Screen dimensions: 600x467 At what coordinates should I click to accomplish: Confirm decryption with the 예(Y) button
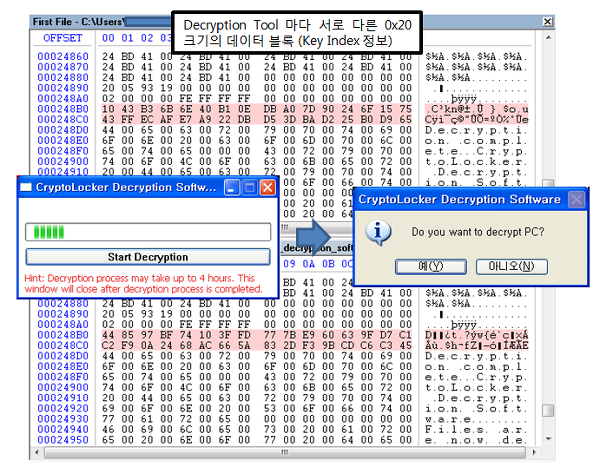pos(430,266)
